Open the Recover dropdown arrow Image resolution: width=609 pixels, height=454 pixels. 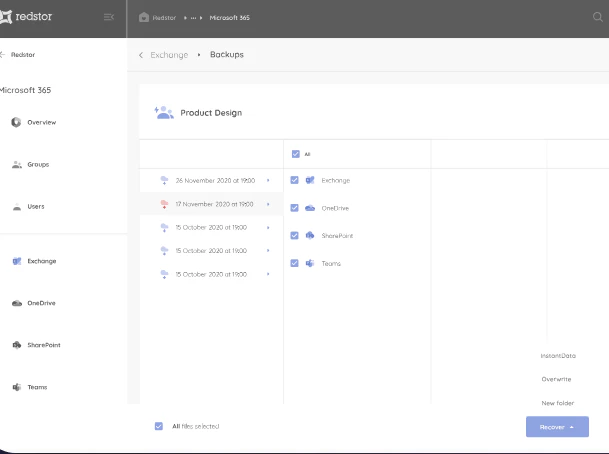point(572,427)
